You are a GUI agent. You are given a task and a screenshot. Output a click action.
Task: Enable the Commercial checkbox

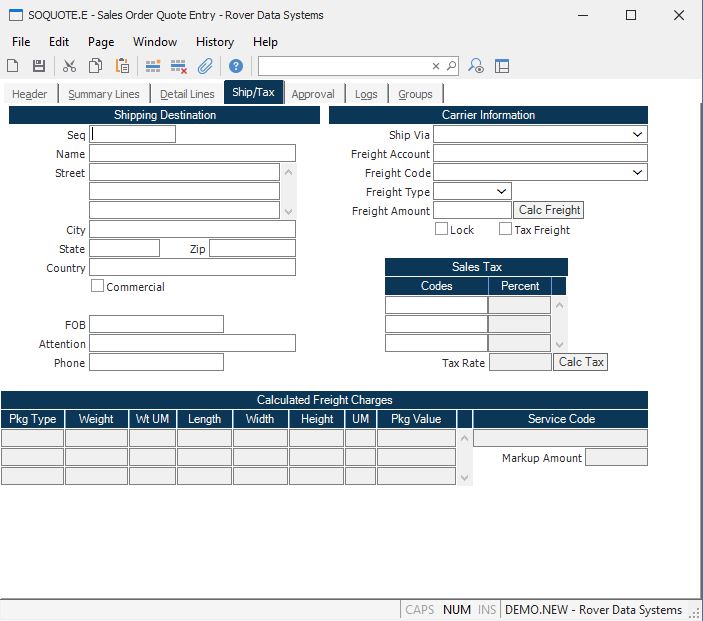point(97,286)
